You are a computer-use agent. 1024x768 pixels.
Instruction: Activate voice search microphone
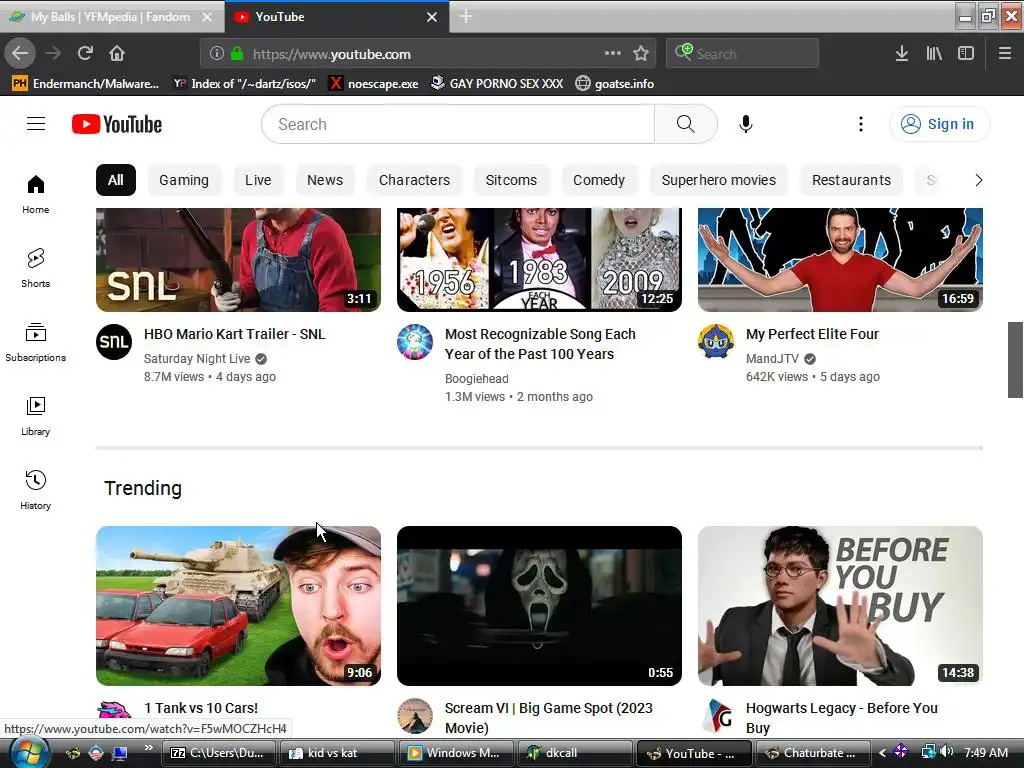click(x=745, y=124)
